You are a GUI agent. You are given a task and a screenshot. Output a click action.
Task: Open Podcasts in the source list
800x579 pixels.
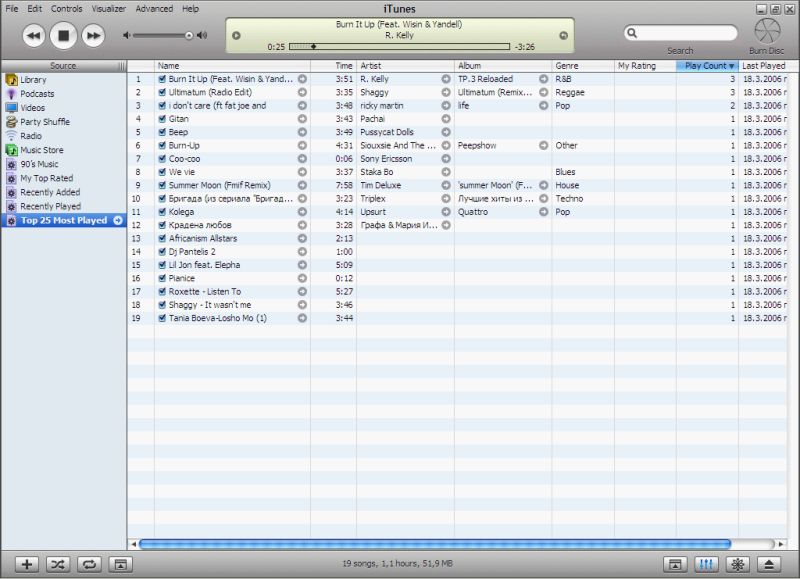pos(37,94)
